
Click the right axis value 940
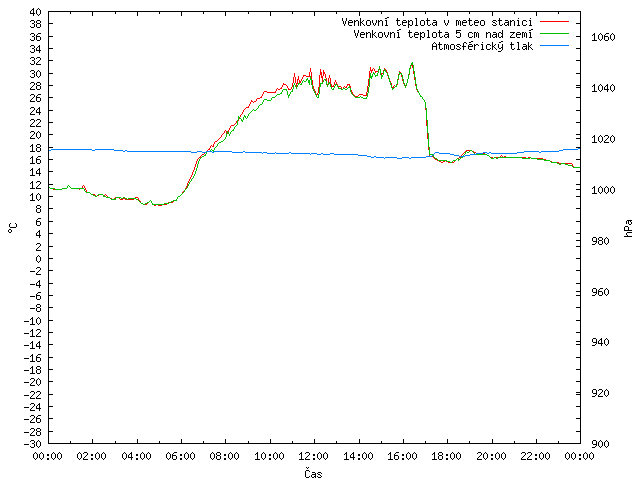(600, 342)
